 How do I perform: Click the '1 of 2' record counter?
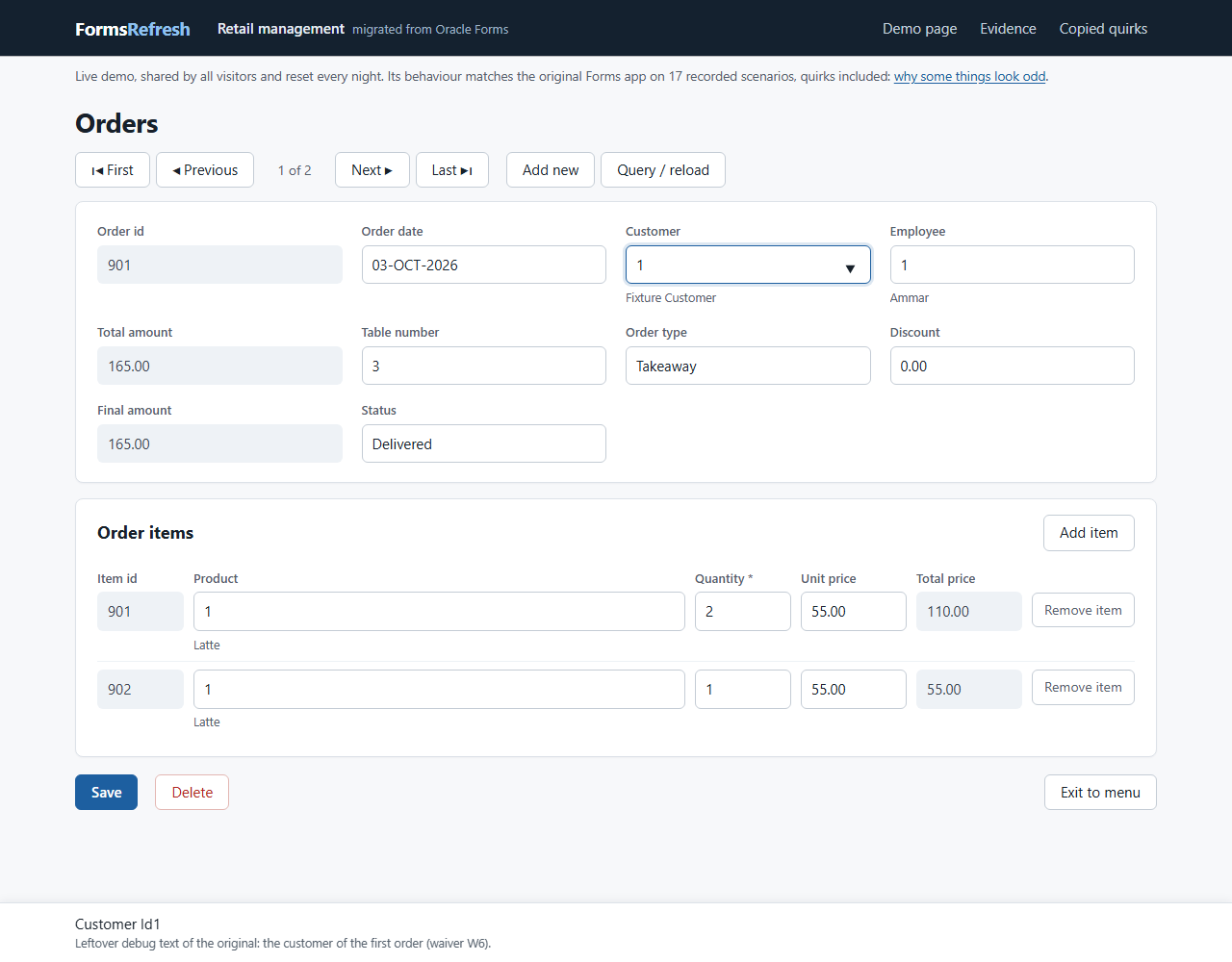click(x=295, y=170)
